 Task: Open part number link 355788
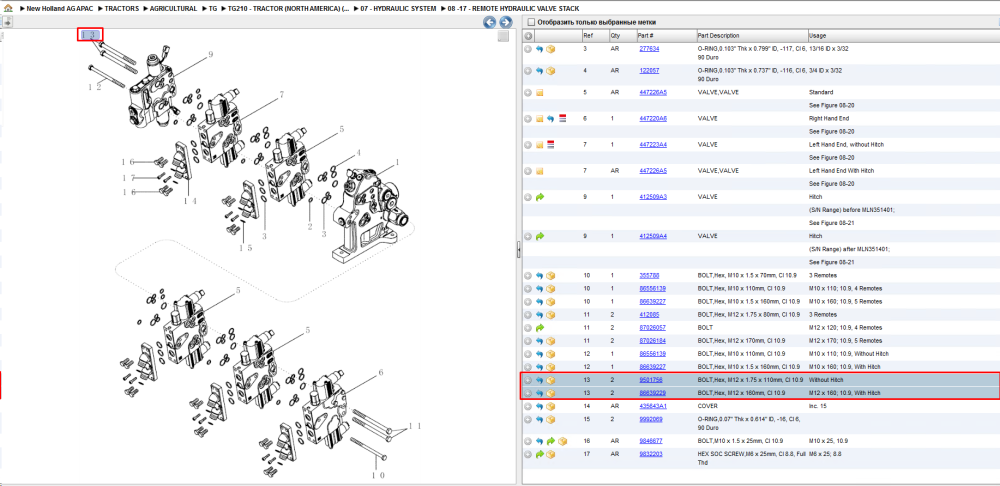click(x=649, y=276)
